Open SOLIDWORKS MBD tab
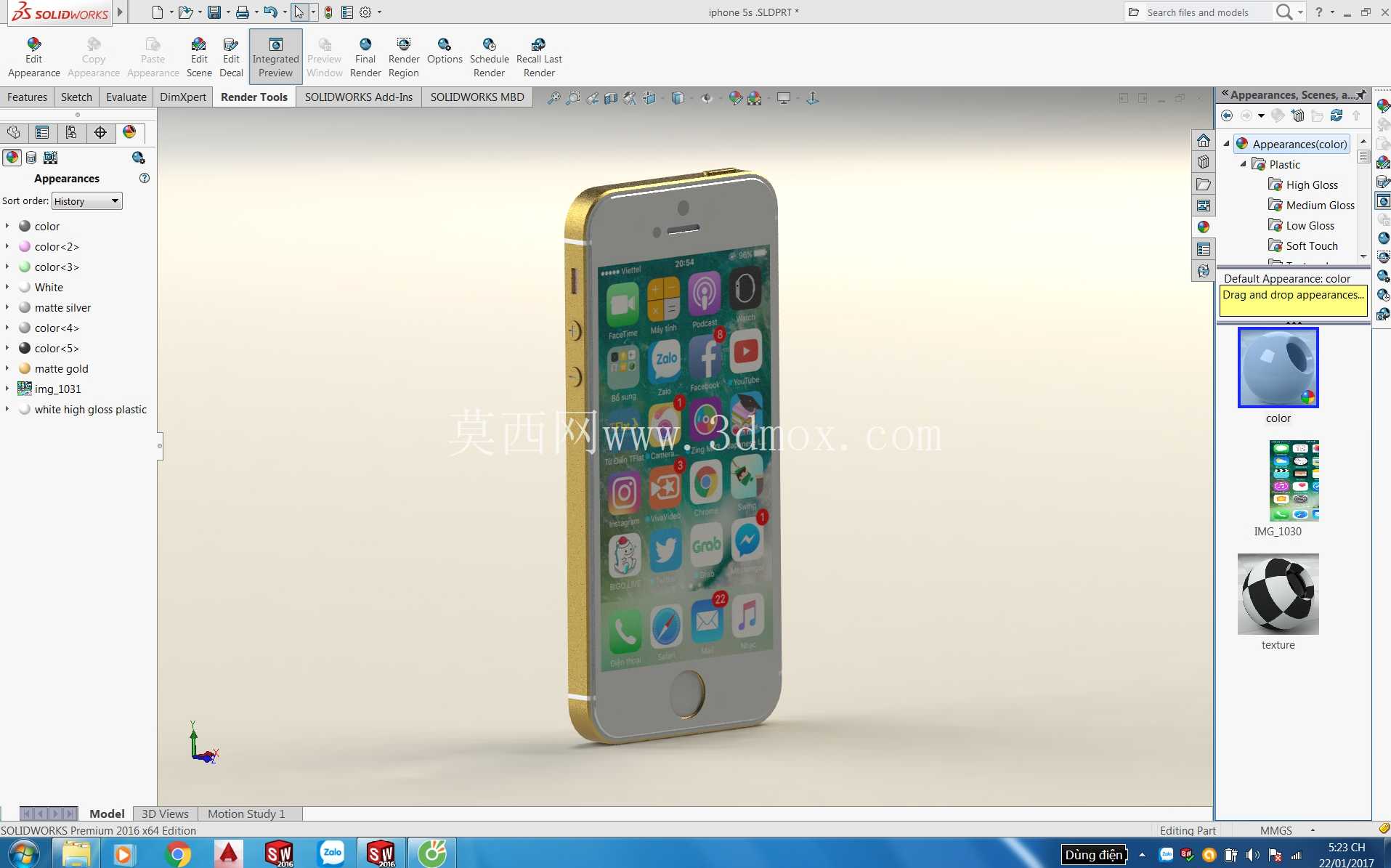 click(476, 97)
